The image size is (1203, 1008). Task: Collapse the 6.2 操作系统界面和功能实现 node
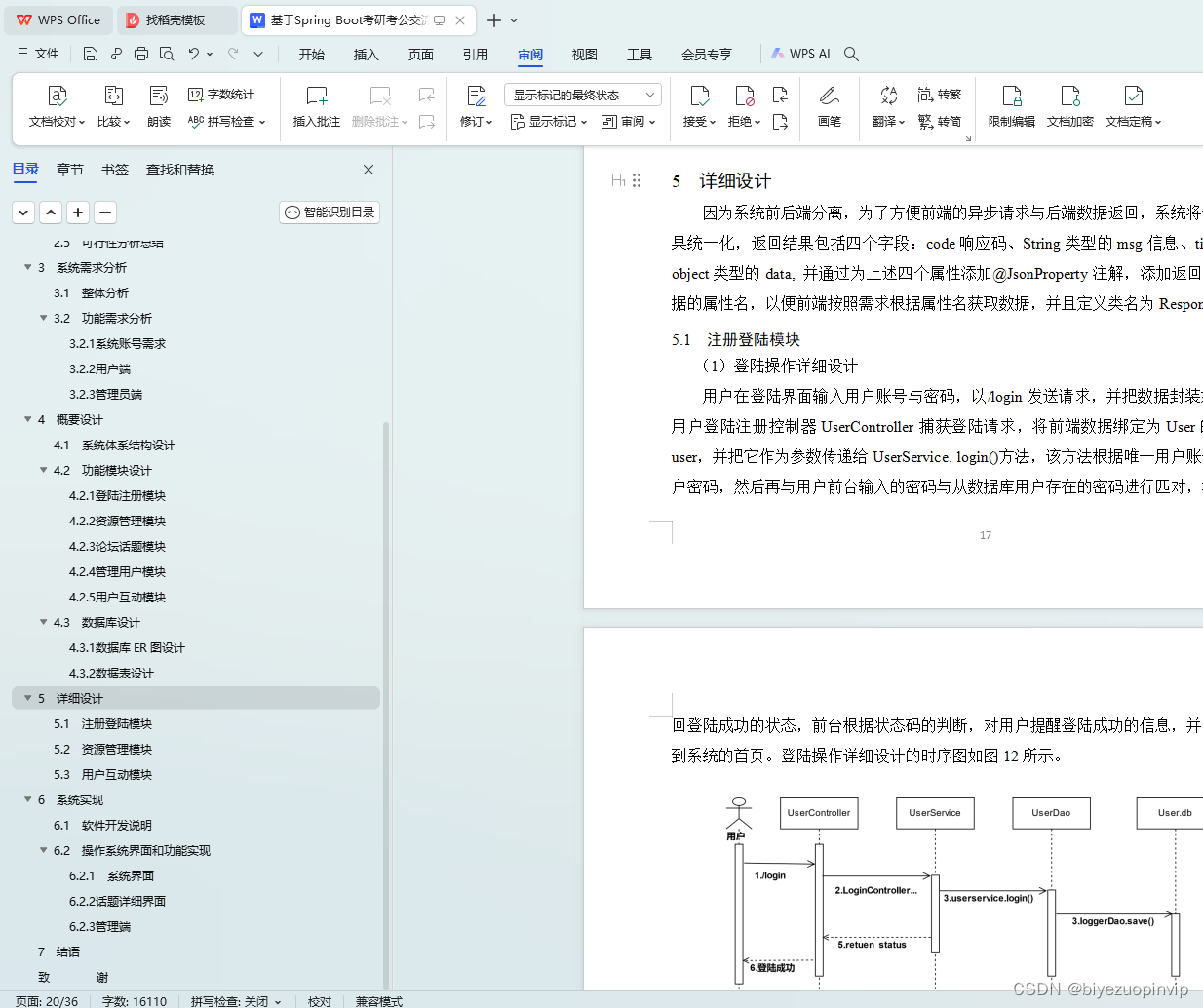click(43, 850)
